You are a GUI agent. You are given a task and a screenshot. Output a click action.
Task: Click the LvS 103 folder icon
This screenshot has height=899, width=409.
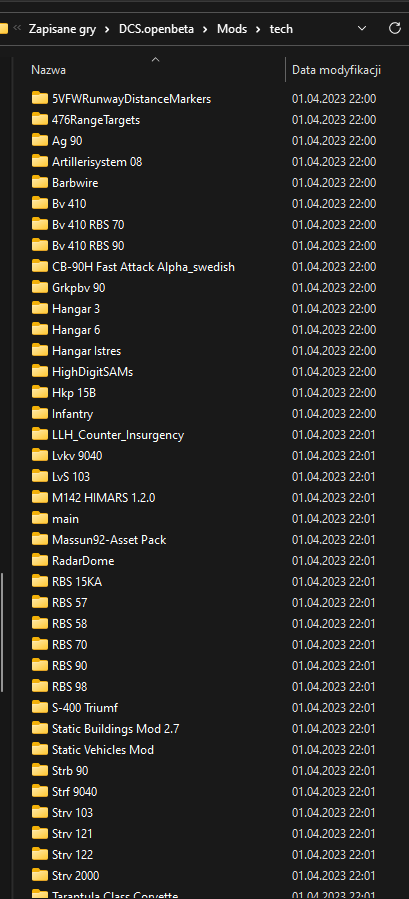click(x=40, y=476)
